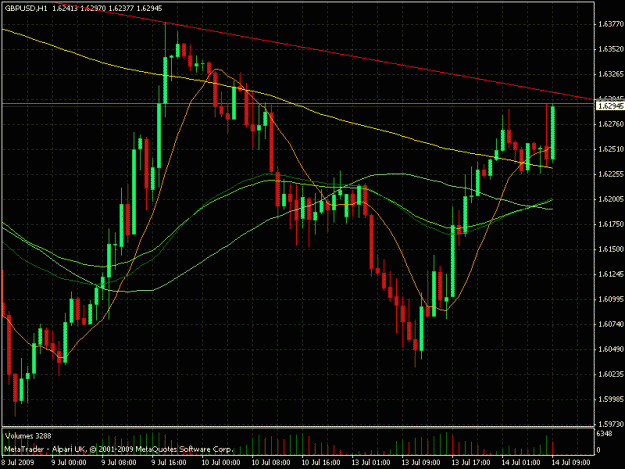Click the MetaTrader Alpari UK copyright text
The width and height of the screenshot is (625, 469).
118,449
